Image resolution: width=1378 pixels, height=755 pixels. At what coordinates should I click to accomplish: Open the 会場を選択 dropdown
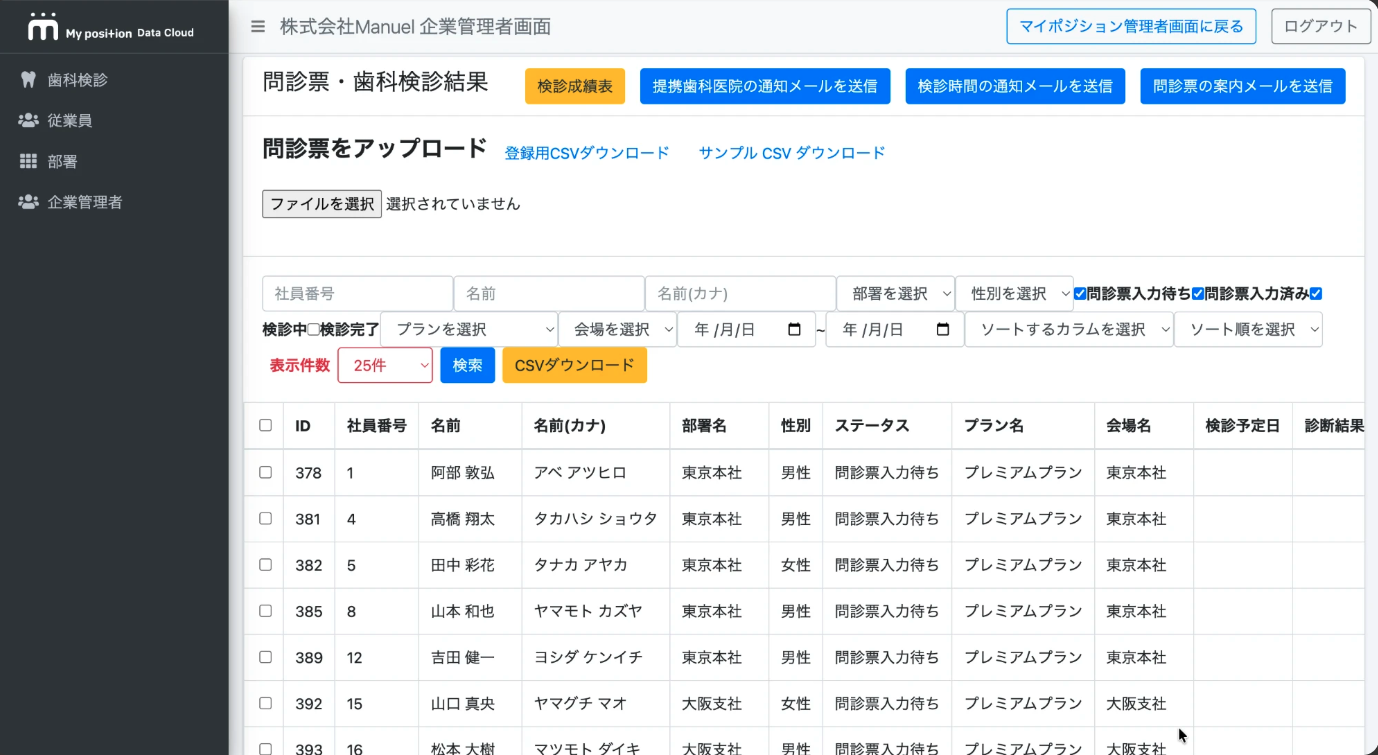618,329
